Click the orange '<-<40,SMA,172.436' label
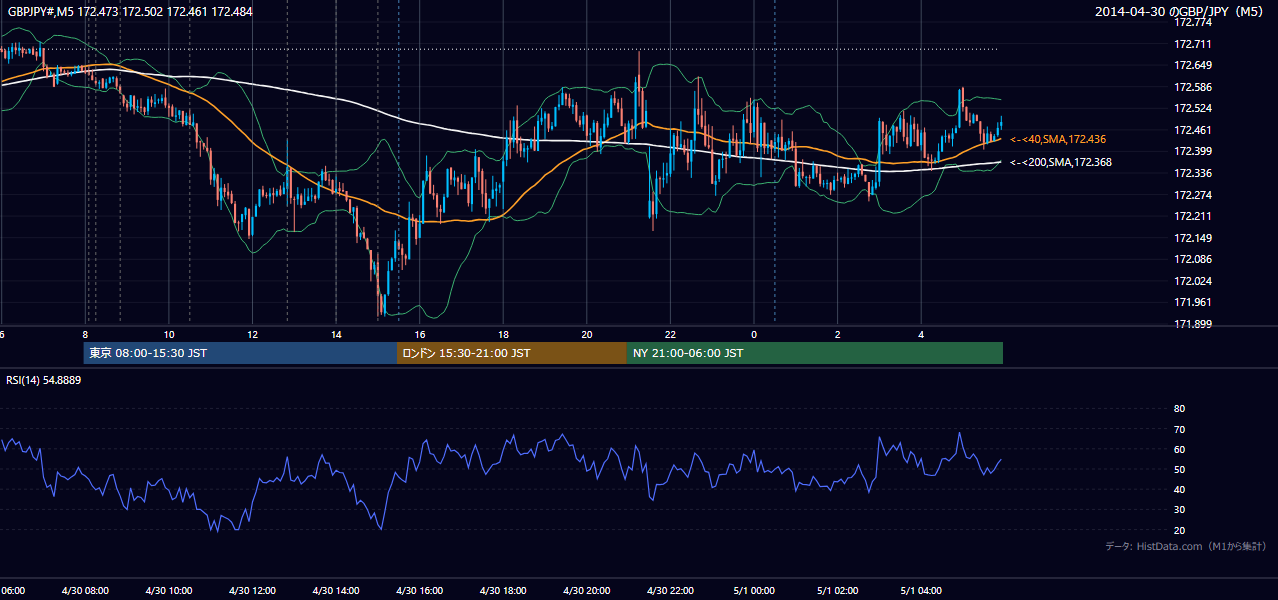The image size is (1278, 600). coord(1058,140)
